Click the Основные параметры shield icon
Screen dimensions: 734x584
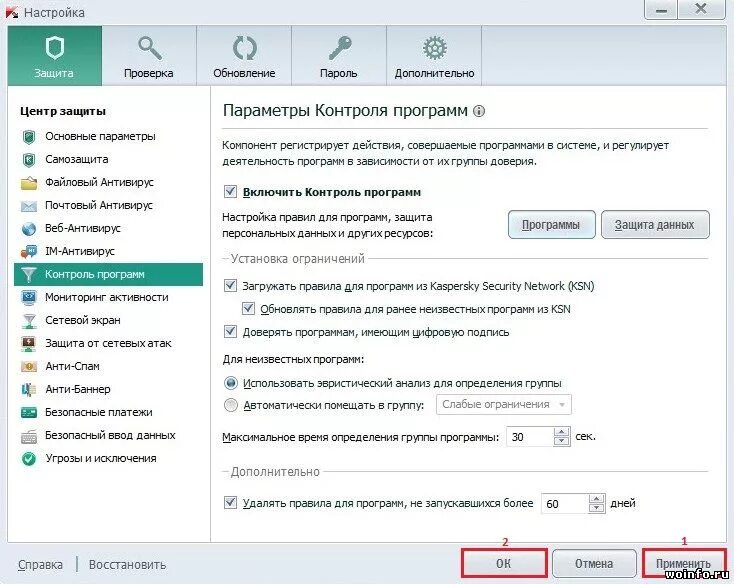(29, 137)
